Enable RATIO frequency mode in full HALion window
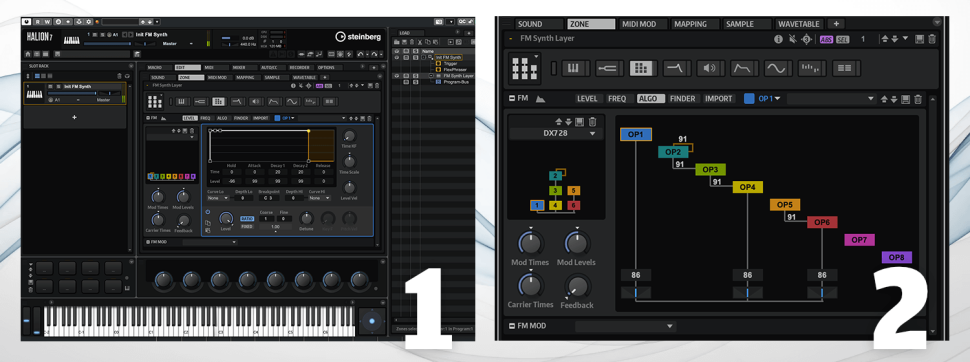 (247, 218)
